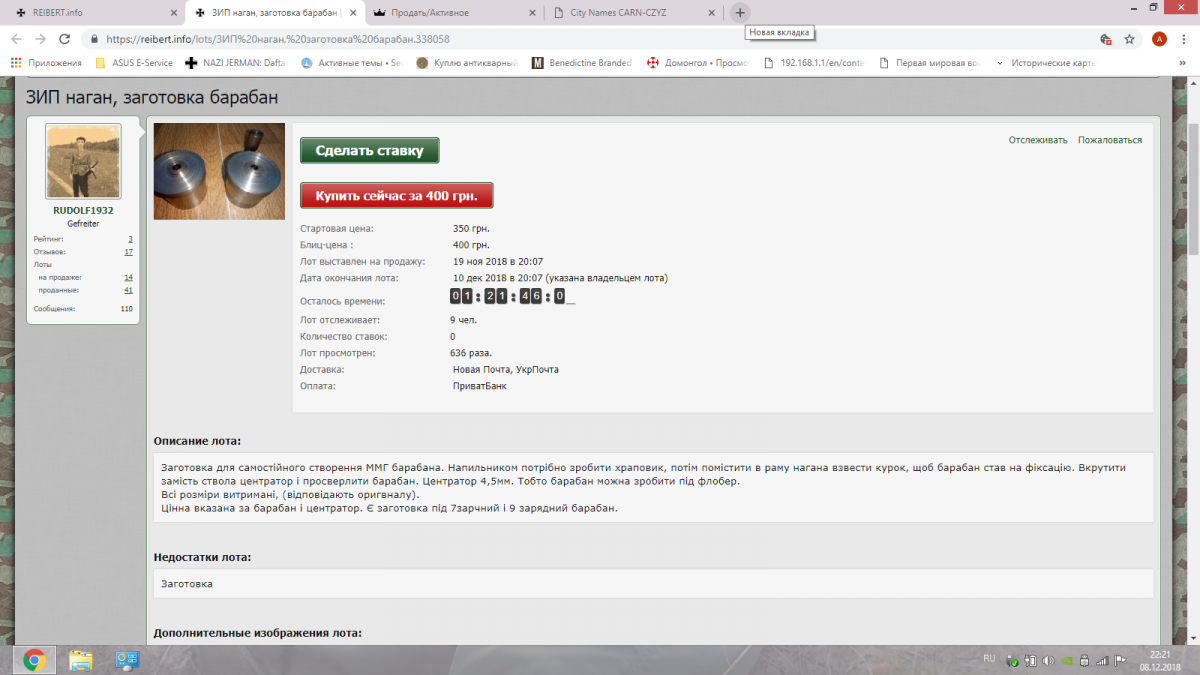This screenshot has width=1200, height=675.
Task: Click the volume speaker icon in the system tray
Action: click(x=1049, y=660)
